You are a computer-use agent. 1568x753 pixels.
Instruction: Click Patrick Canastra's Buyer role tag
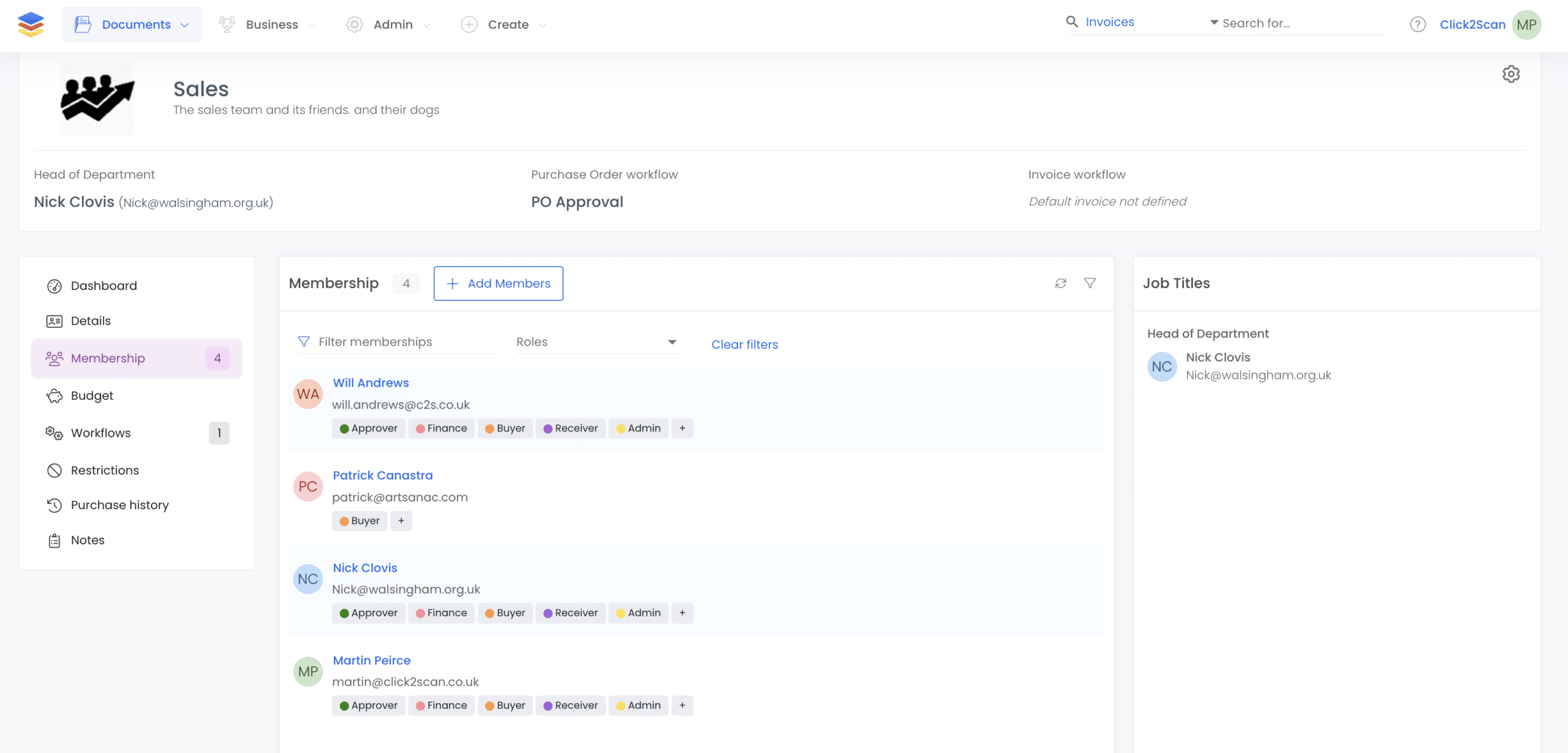click(360, 521)
